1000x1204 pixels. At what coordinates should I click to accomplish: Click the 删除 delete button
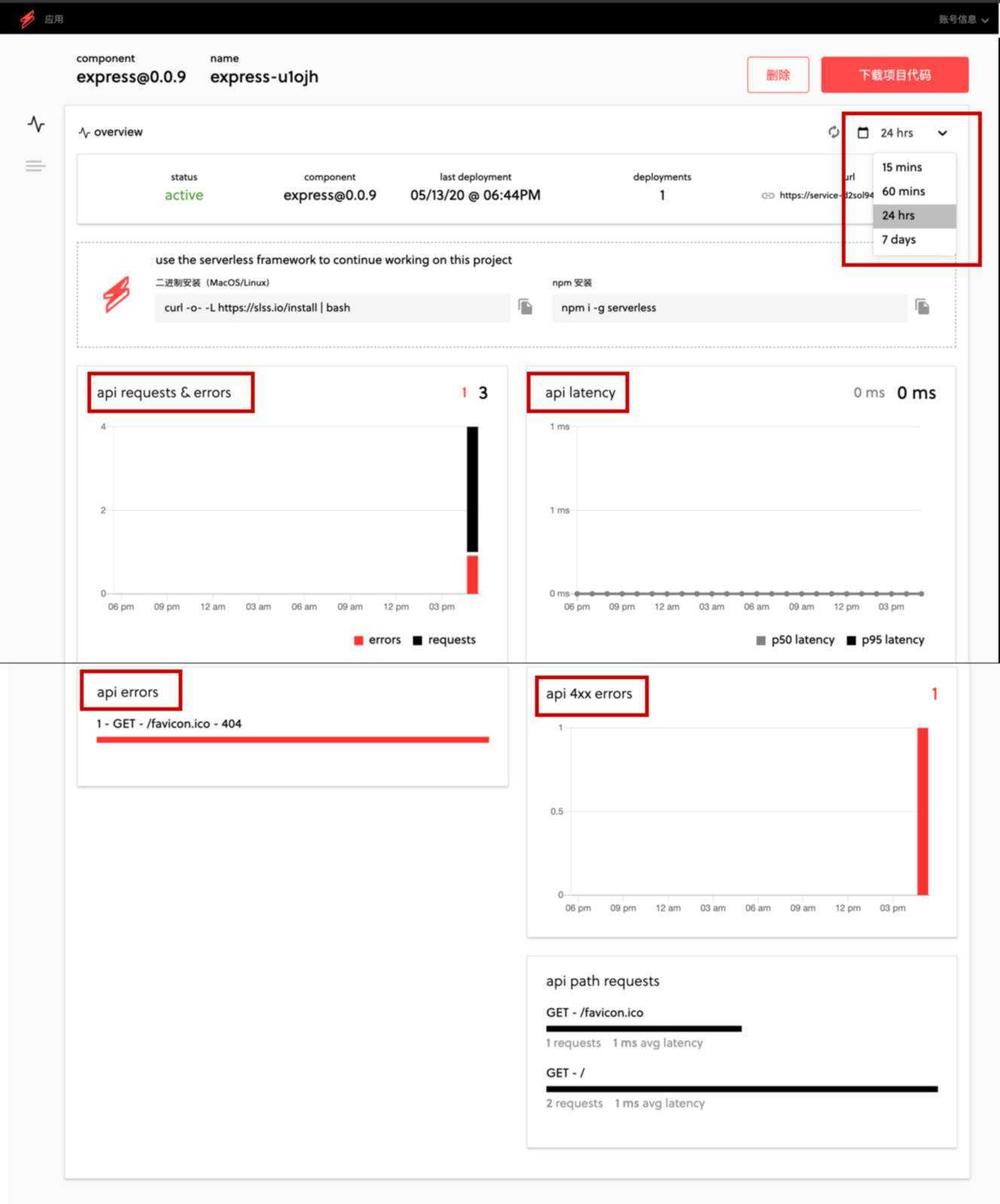[778, 75]
